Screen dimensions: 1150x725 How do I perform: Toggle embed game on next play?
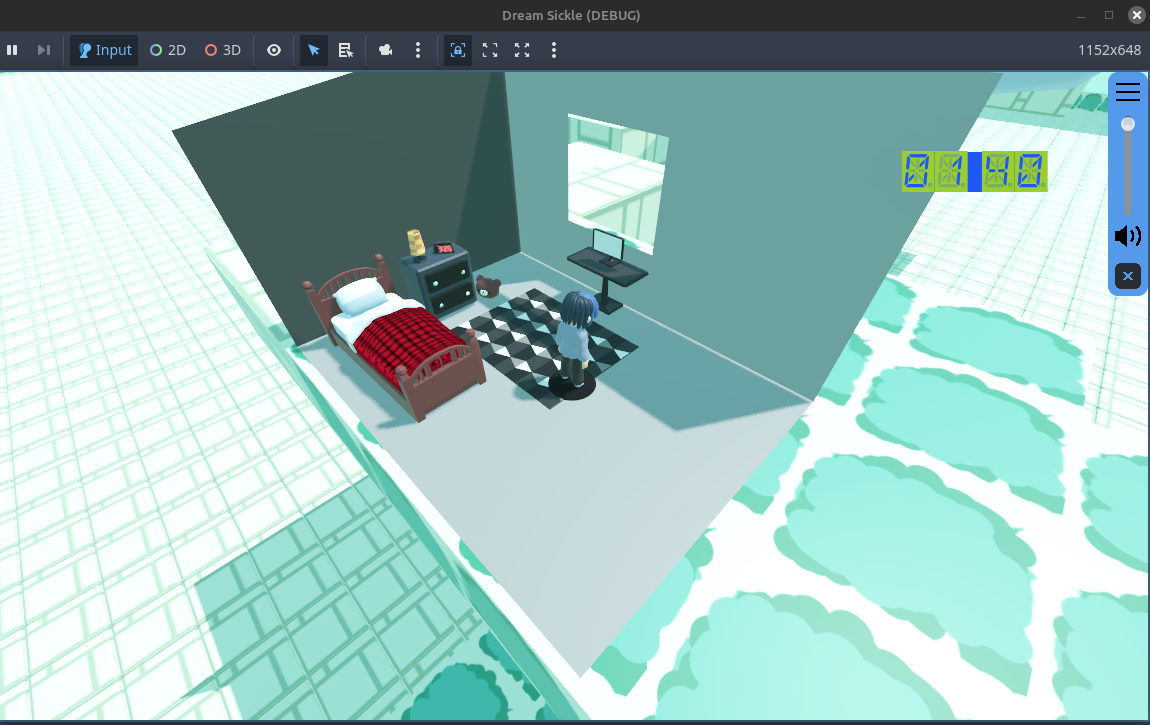pos(458,50)
